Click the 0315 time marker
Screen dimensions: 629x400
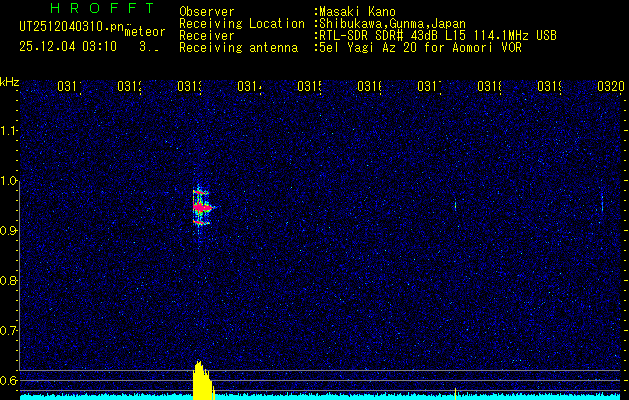tap(309, 87)
